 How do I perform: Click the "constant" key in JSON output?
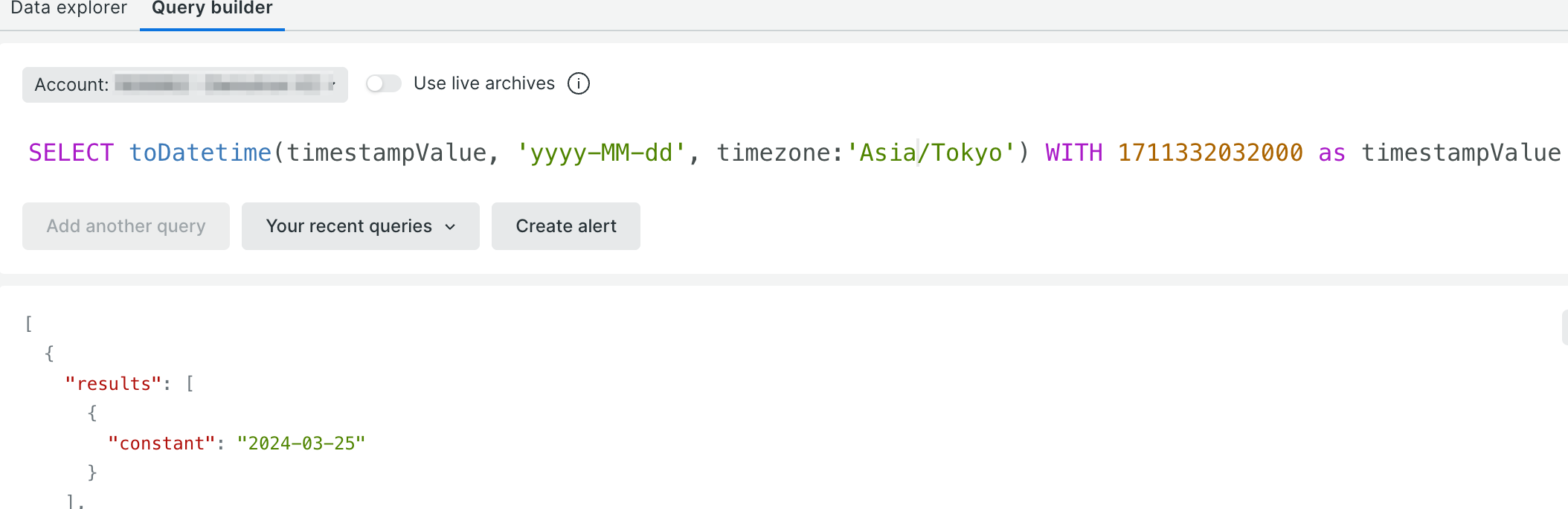pos(161,444)
